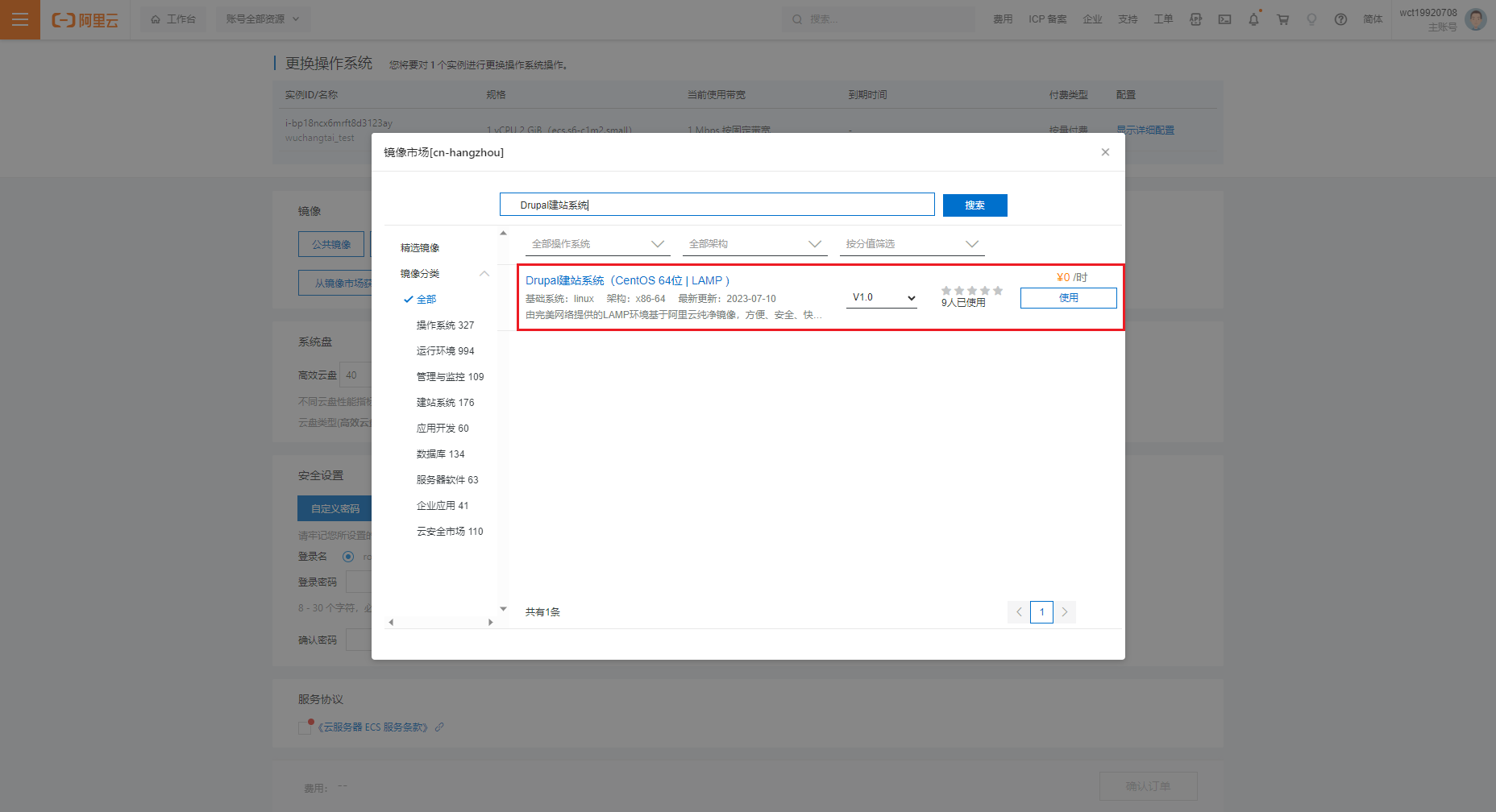Check the ECS service terms checkbox
The width and height of the screenshot is (1496, 812).
coord(305,727)
